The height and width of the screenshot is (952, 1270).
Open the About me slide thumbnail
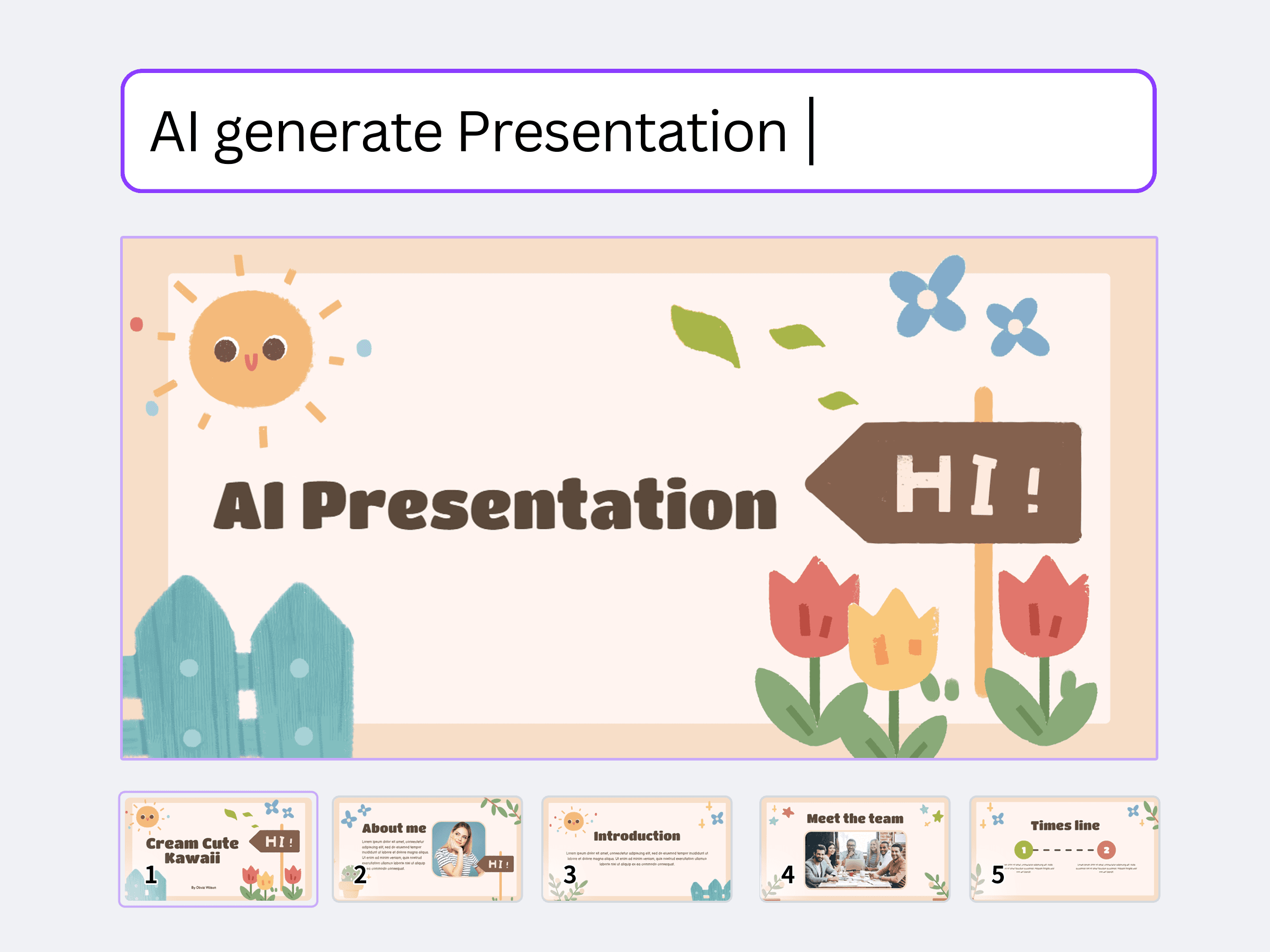pos(427,849)
